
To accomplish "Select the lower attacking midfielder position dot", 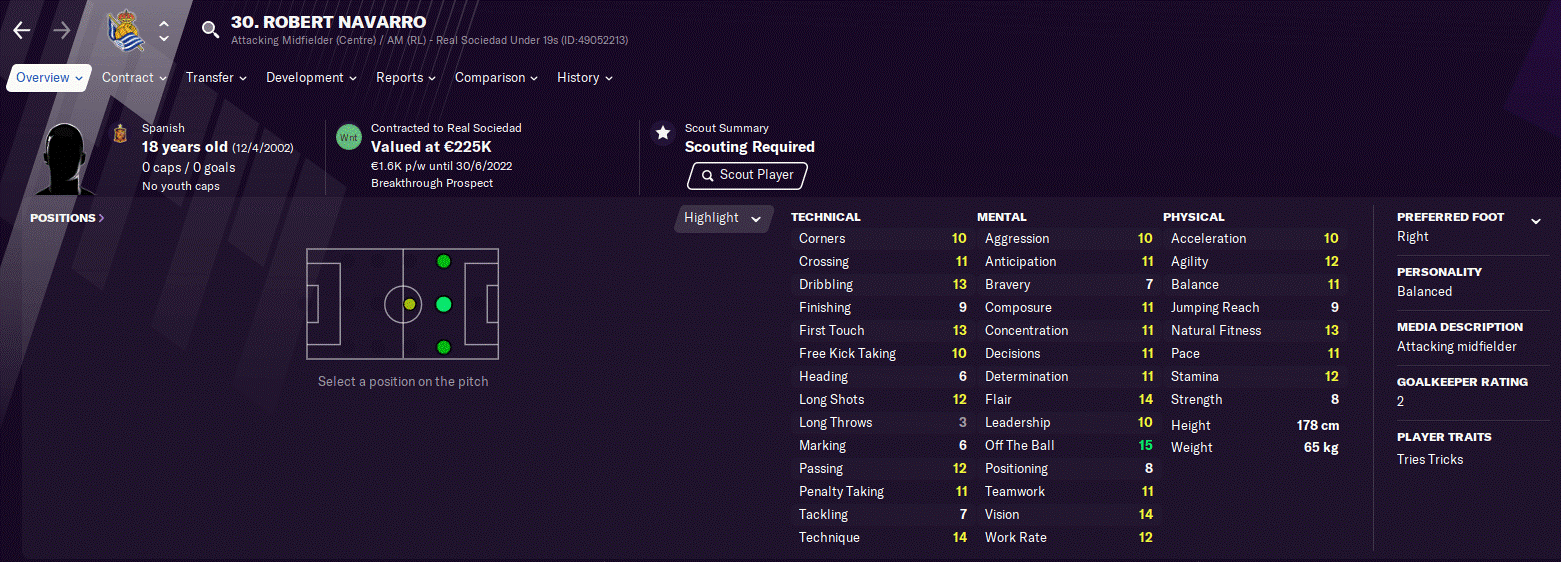I will [444, 347].
